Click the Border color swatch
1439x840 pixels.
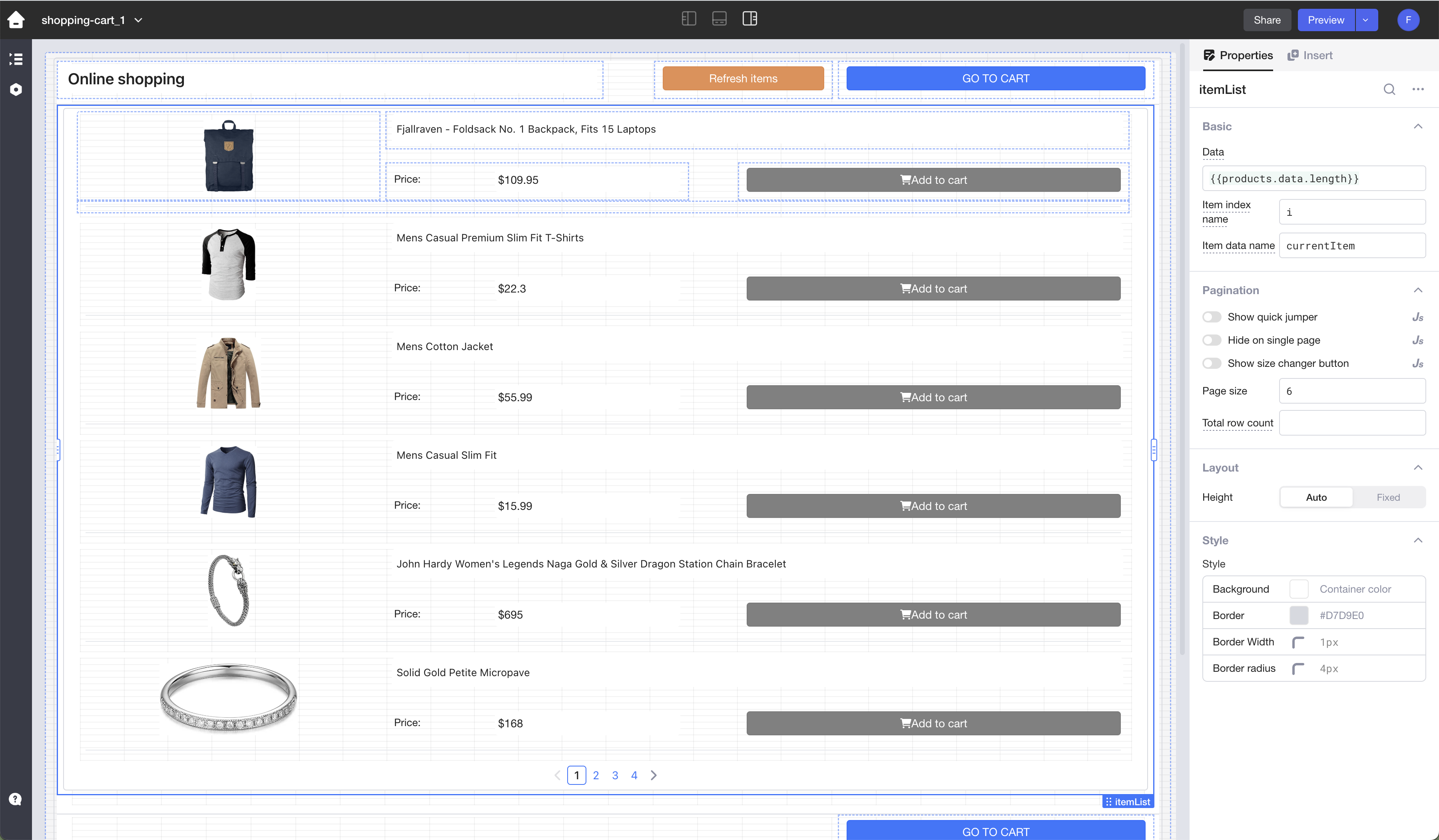coord(1299,615)
